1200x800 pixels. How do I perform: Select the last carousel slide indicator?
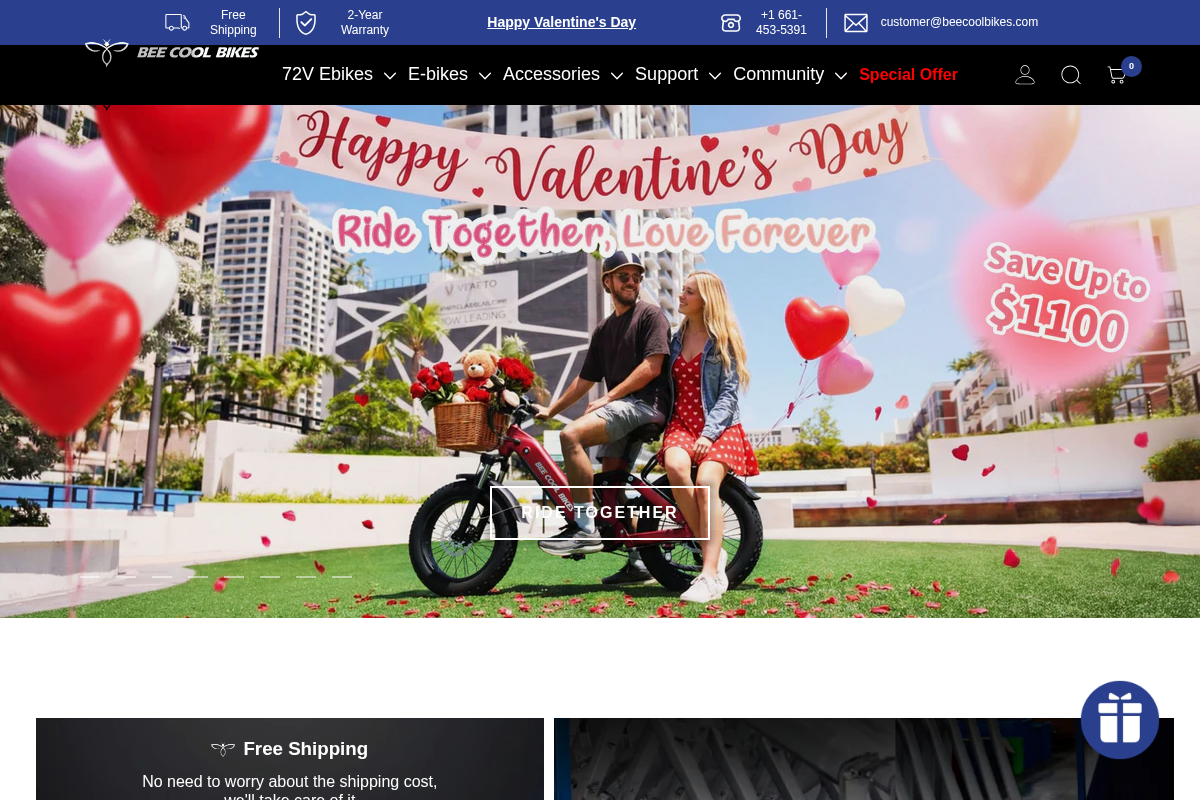pyautogui.click(x=341, y=576)
